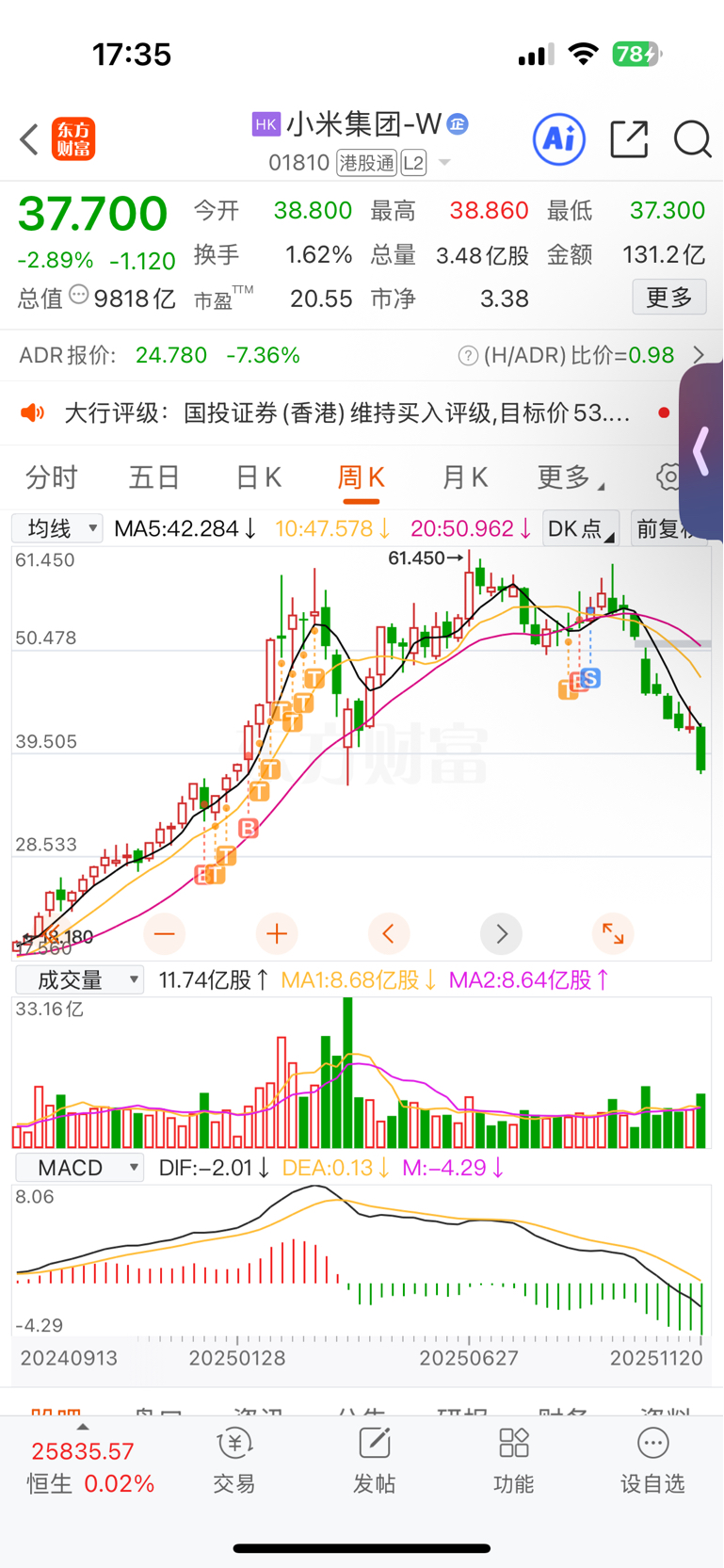This screenshot has width=724, height=1568.
Task: Expand the 更多 chart period menu
Action: [570, 477]
